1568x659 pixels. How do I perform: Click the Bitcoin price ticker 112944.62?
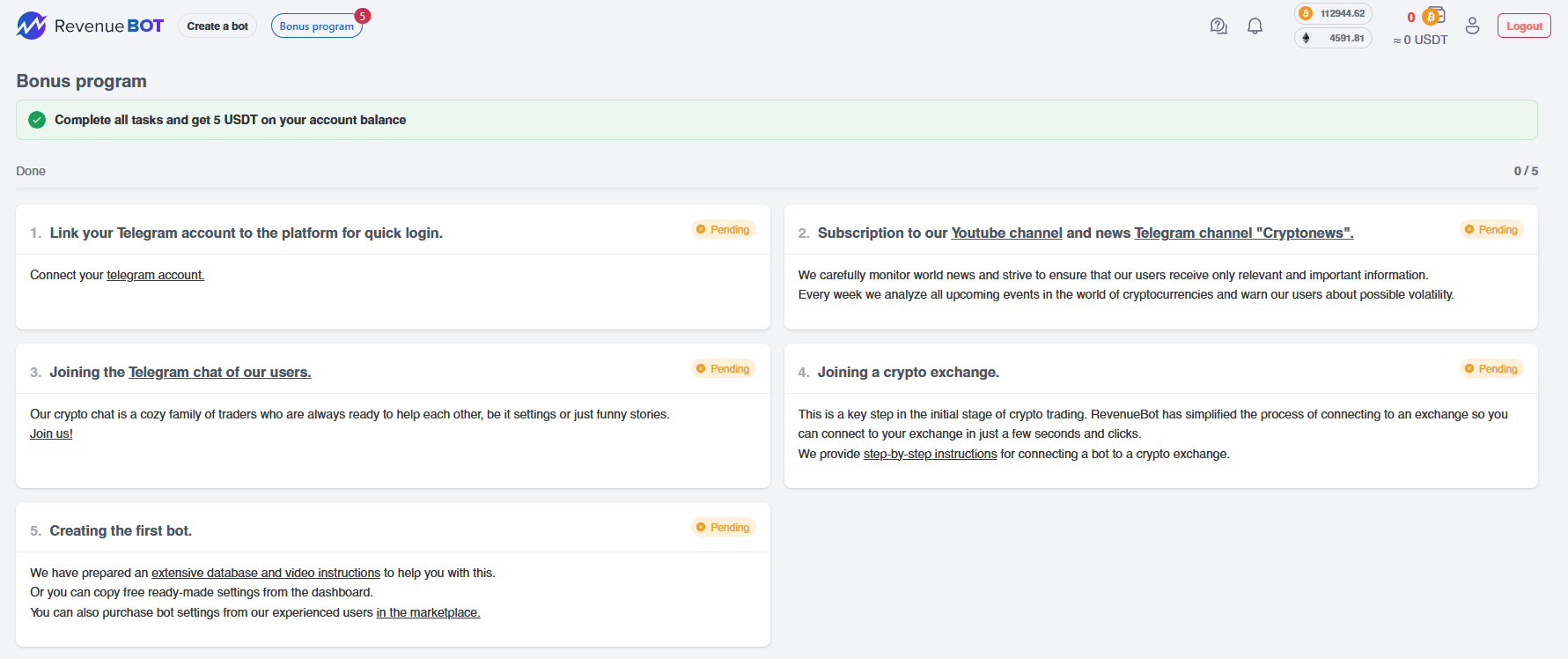point(1333,13)
